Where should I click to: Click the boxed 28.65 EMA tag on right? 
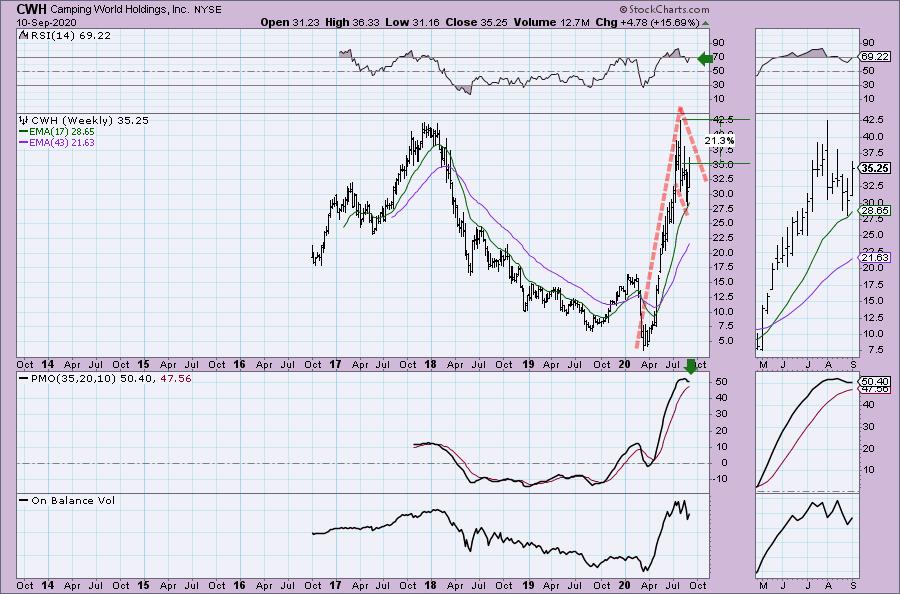(x=875, y=211)
